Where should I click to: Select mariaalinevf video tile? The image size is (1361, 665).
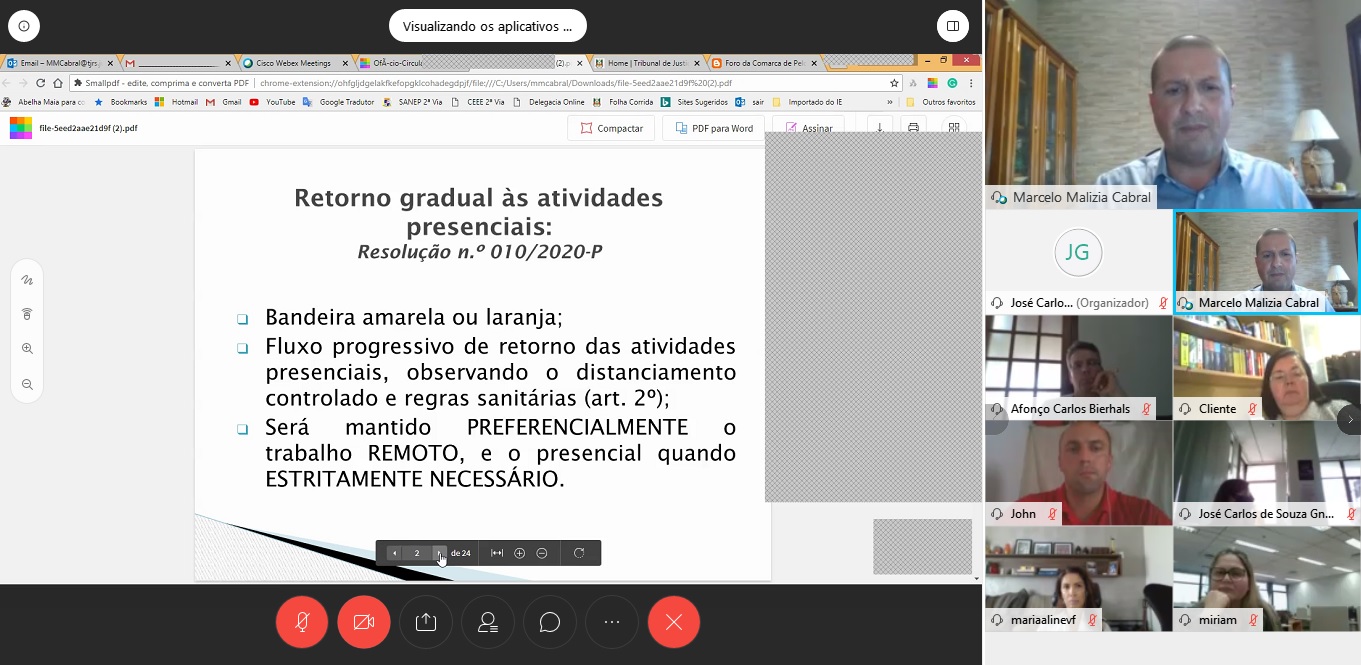pos(1078,579)
